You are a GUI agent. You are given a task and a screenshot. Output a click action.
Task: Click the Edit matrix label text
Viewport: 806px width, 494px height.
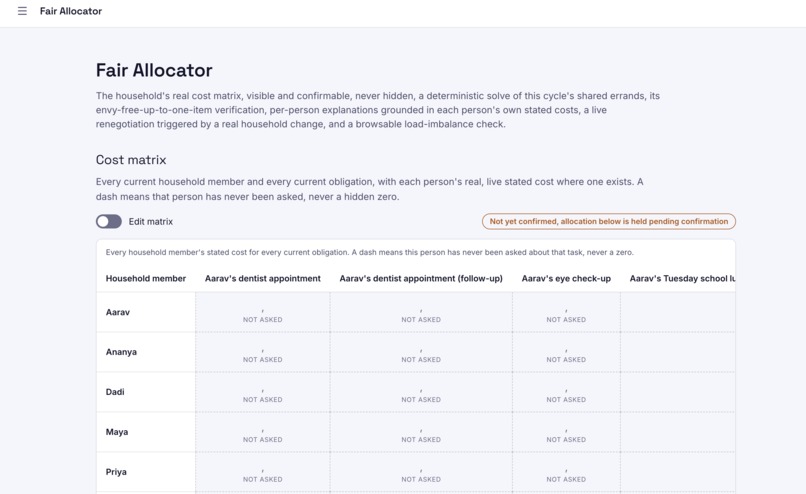tap(151, 222)
